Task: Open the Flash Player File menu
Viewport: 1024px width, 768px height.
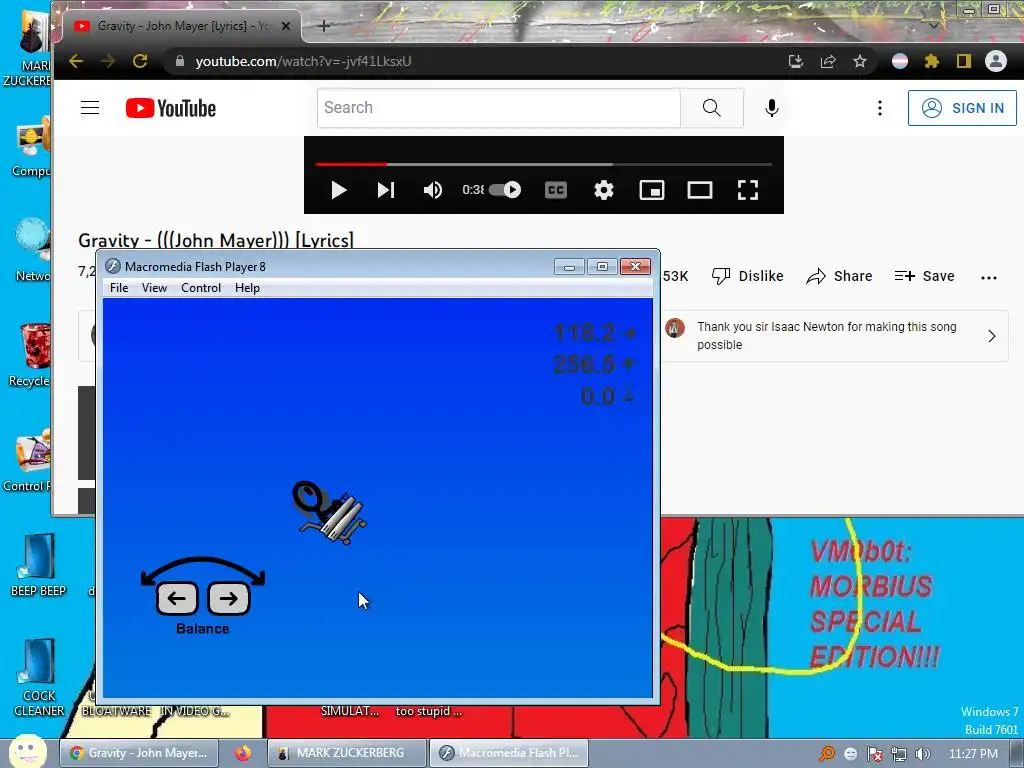Action: pos(119,288)
